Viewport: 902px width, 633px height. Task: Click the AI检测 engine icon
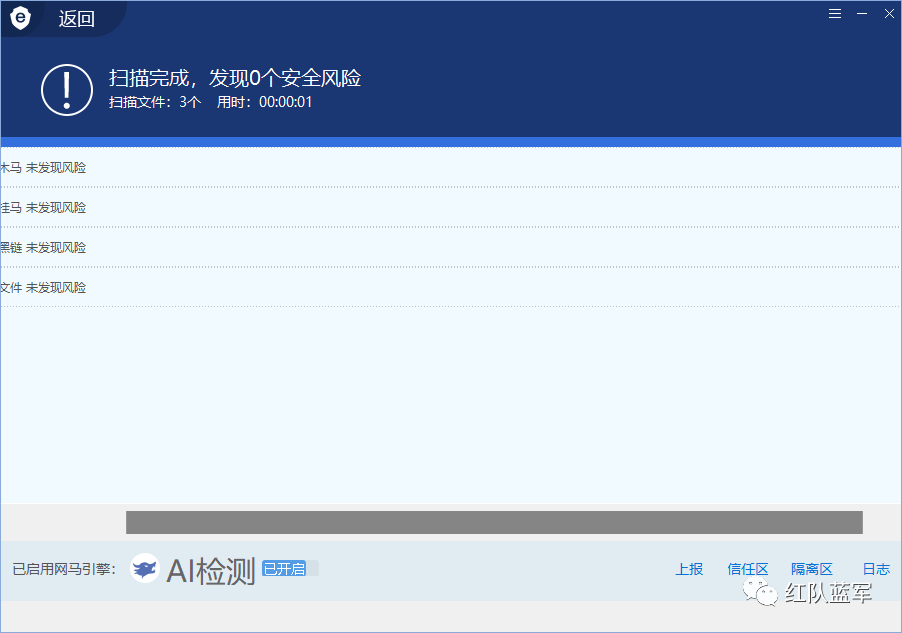144,569
